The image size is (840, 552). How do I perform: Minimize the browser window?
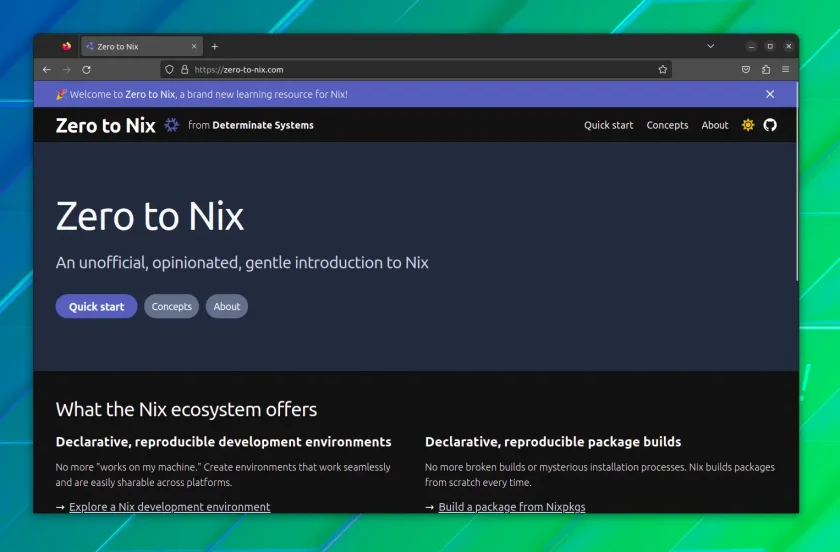point(751,47)
